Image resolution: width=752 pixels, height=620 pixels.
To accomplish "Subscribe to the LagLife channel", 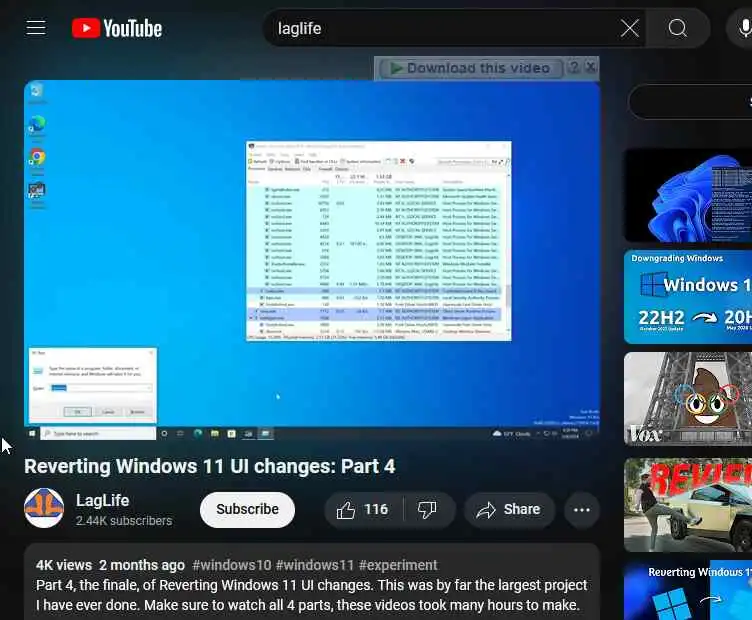I will [247, 509].
